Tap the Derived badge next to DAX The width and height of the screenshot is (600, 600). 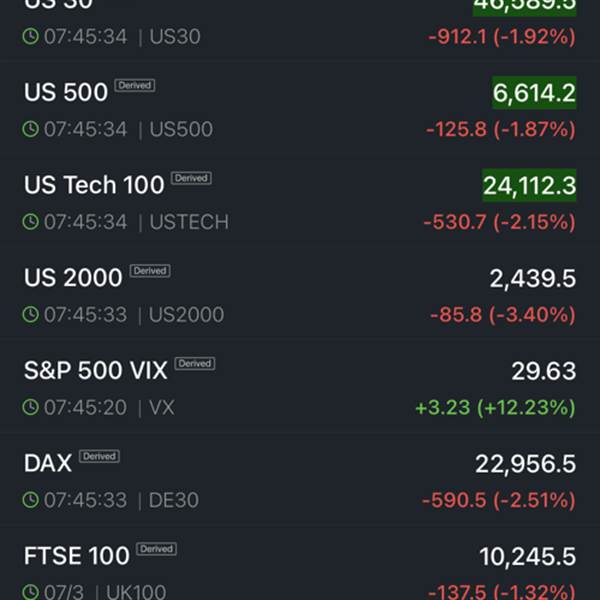99,456
